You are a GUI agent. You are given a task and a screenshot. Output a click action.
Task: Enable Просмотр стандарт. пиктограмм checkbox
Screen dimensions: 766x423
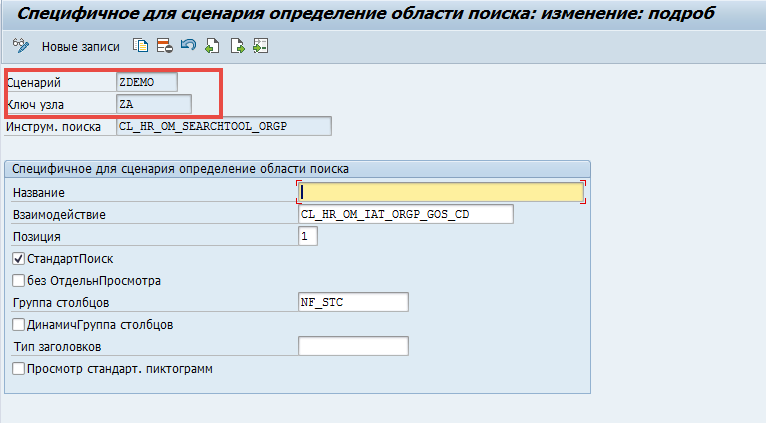tap(19, 369)
